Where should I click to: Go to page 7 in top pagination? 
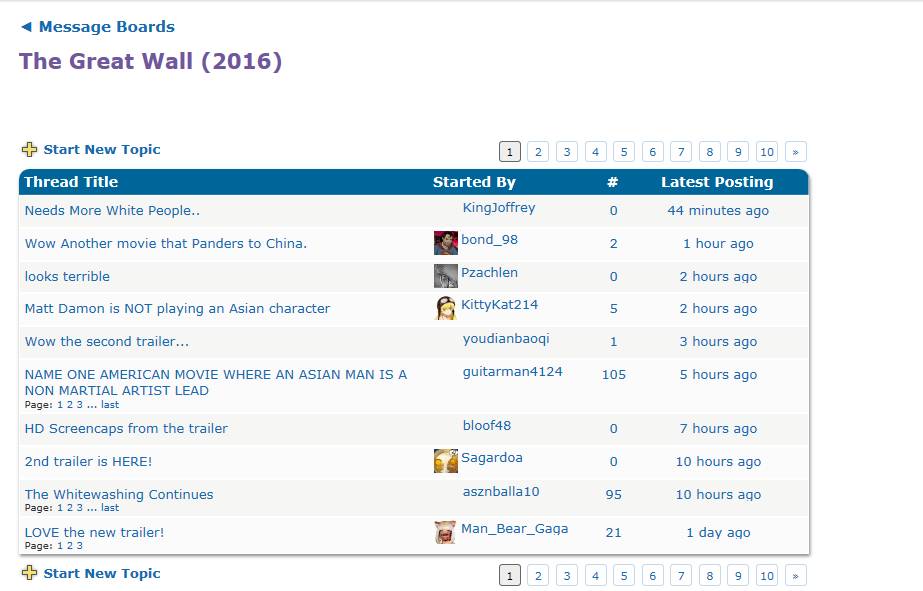(x=681, y=152)
